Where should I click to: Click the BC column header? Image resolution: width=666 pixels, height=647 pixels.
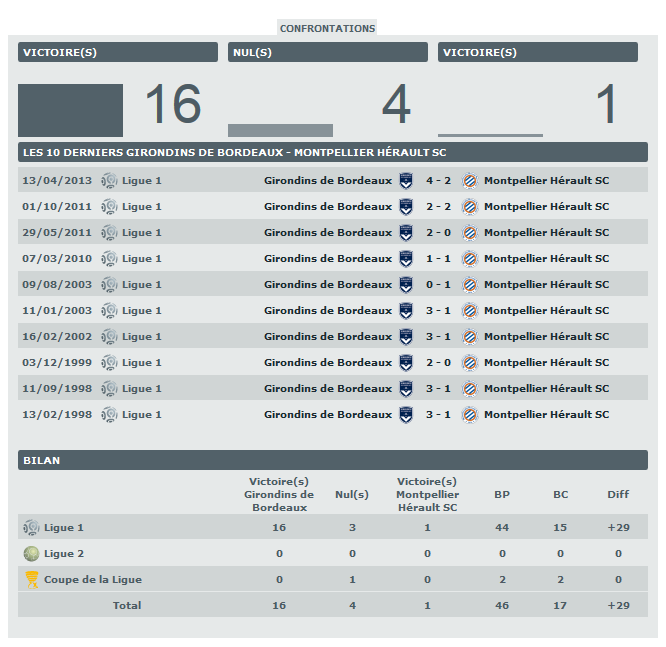click(560, 494)
